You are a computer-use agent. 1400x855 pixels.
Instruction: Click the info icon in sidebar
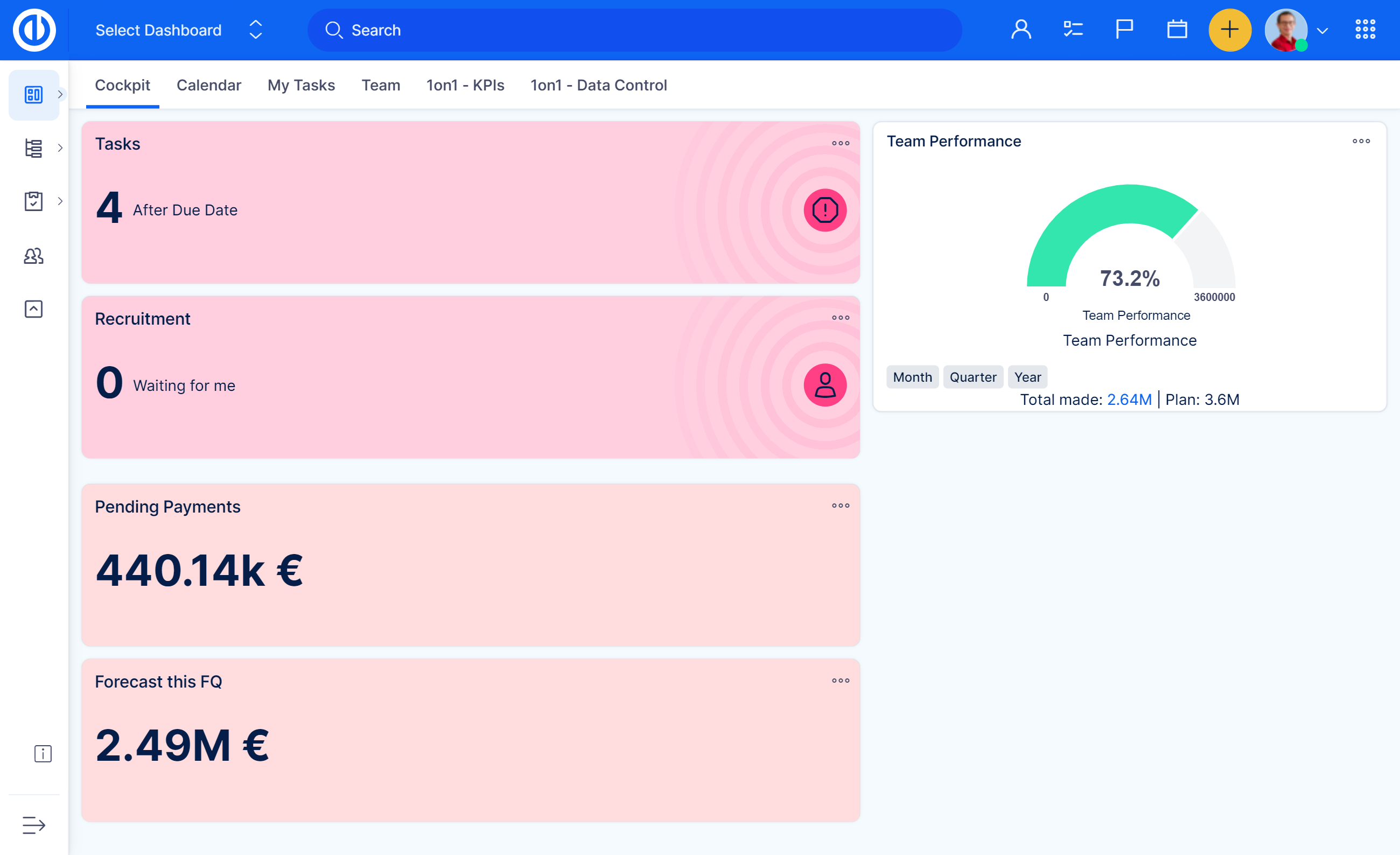coord(43,753)
